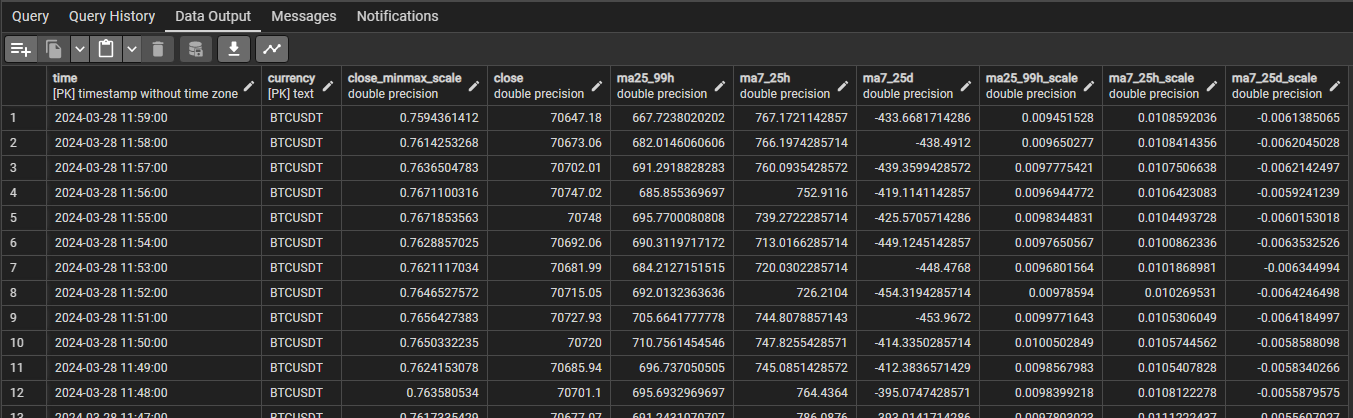This screenshot has height=418, width=1353.
Task: Click the edit pencil in ma7_25d column
Action: tap(965, 85)
